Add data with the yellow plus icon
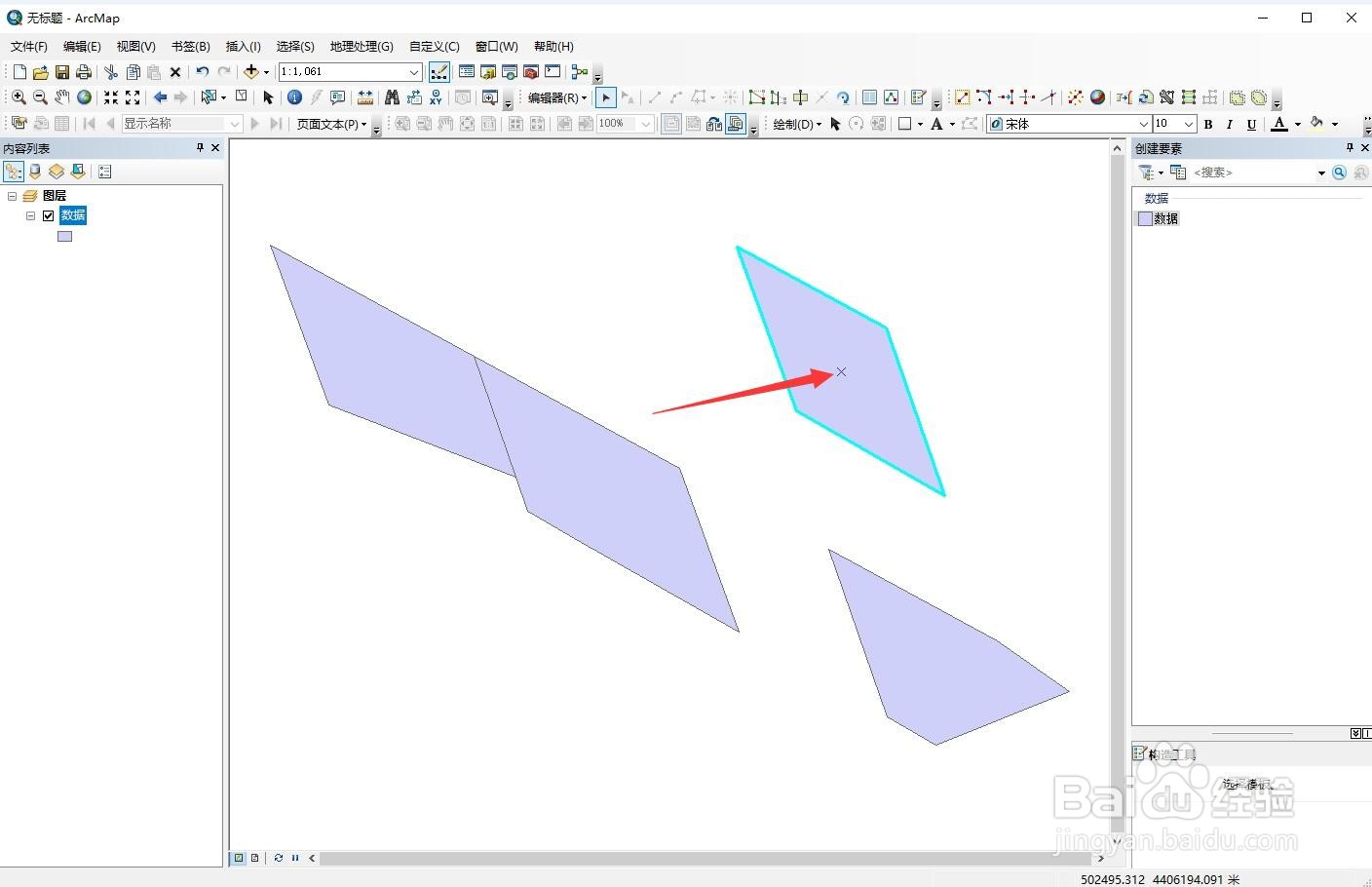This screenshot has height=887, width=1372. [251, 72]
